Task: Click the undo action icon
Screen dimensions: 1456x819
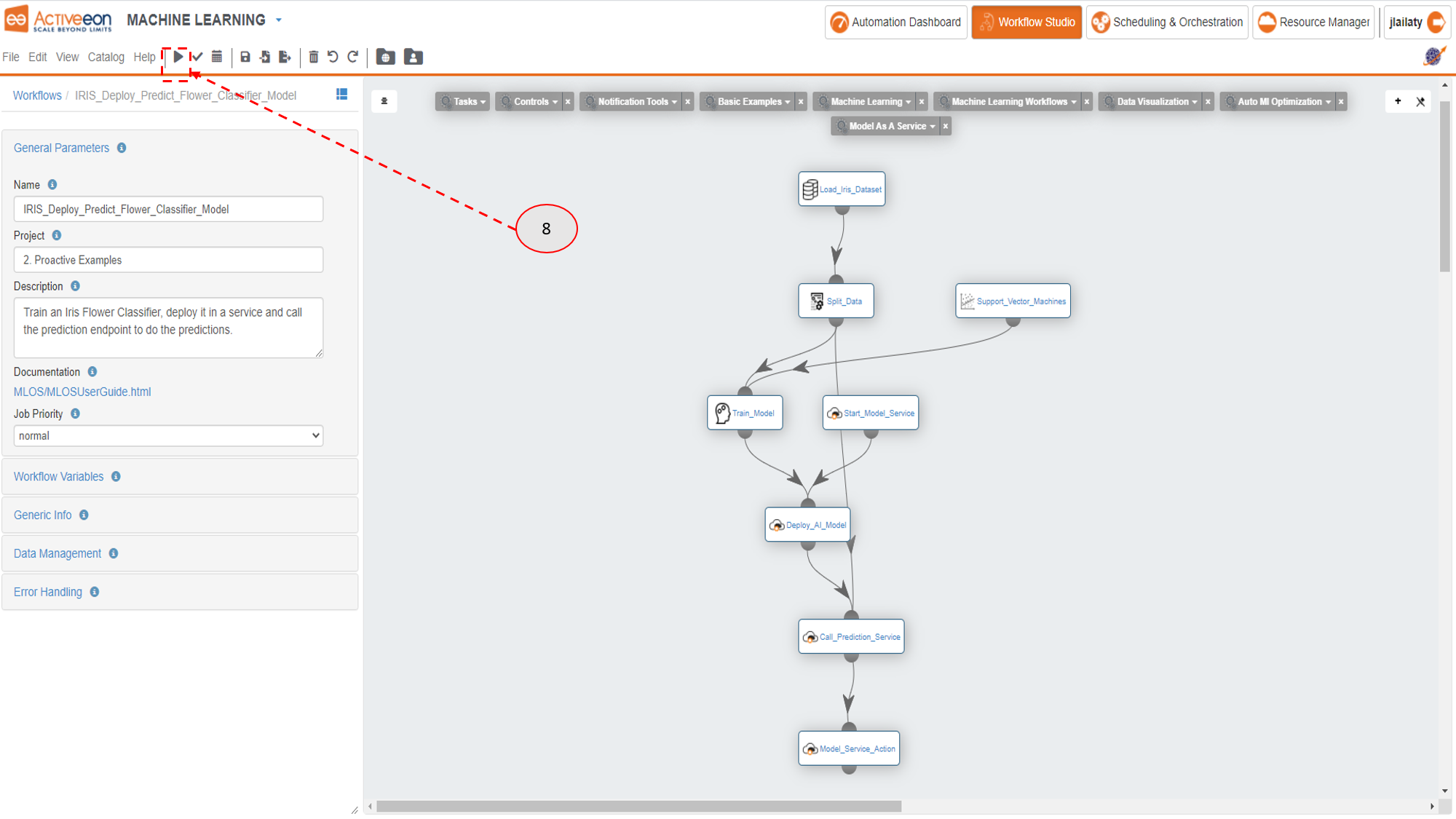Action: tap(335, 56)
